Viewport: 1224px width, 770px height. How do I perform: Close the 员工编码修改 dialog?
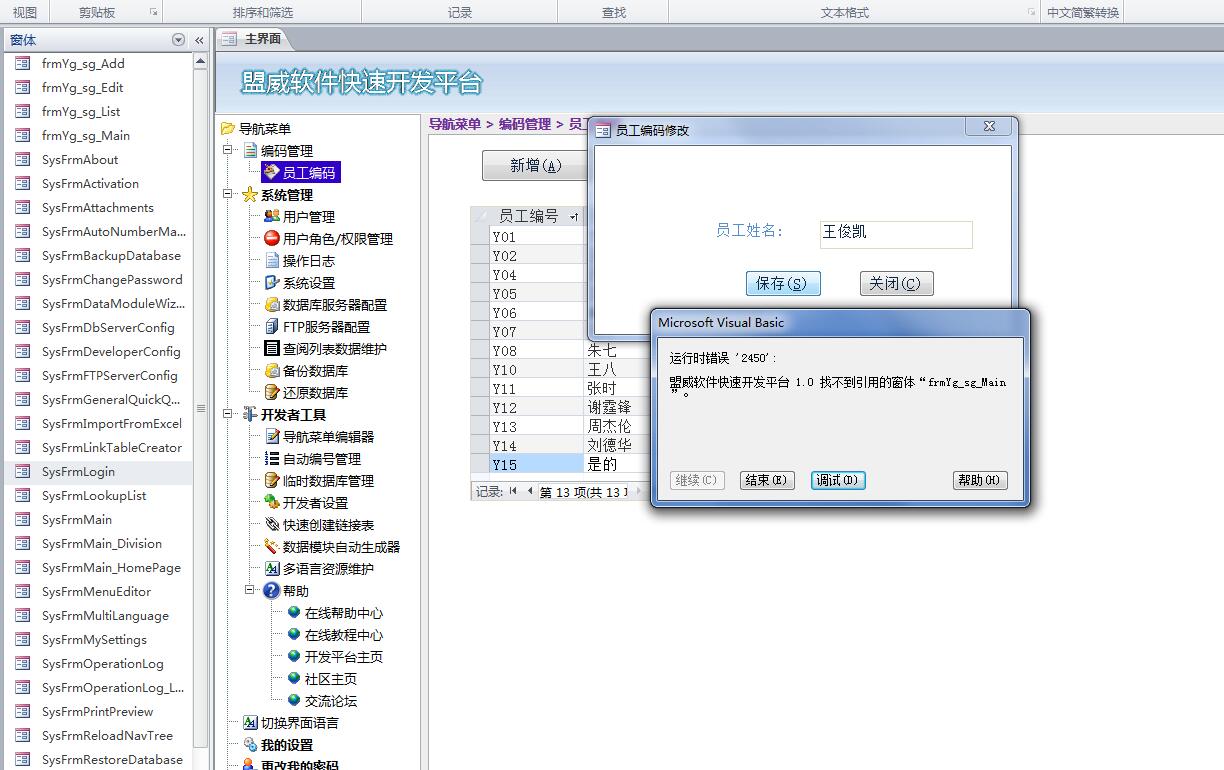coord(989,127)
